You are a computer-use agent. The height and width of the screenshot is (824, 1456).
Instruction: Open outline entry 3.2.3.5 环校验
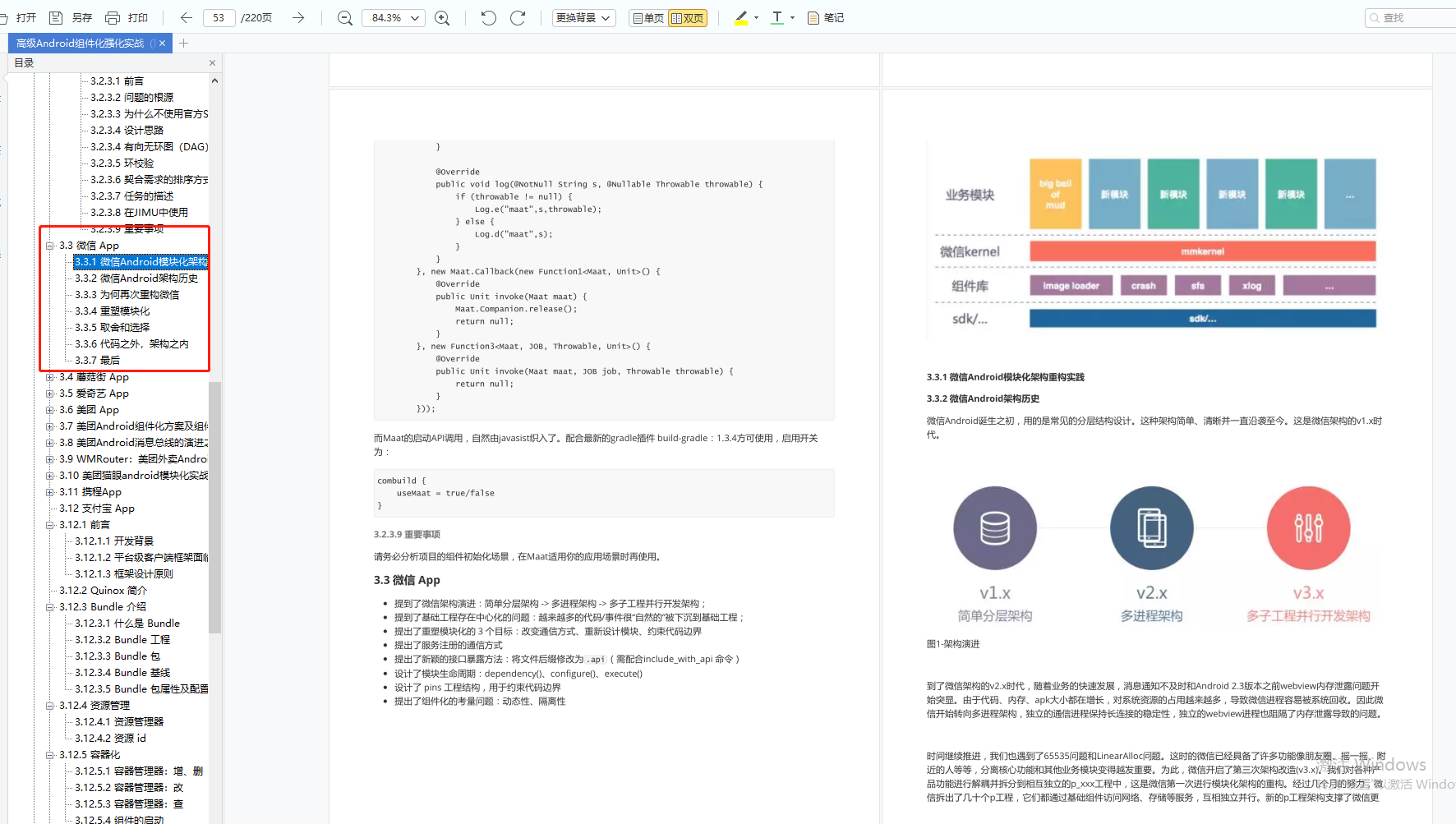[122, 163]
